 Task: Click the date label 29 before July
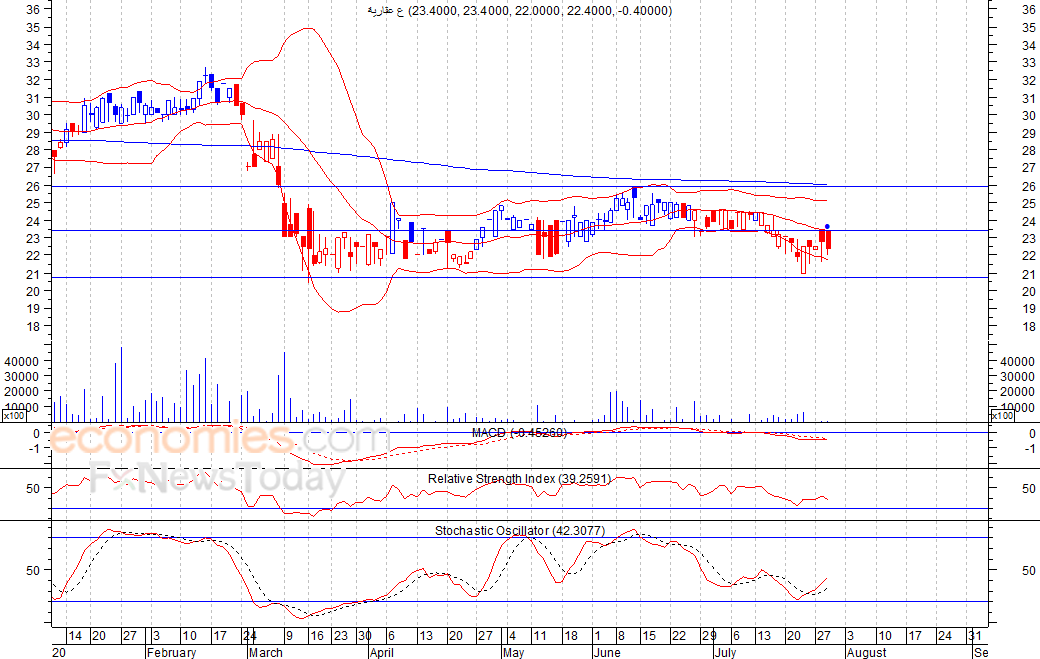[709, 636]
